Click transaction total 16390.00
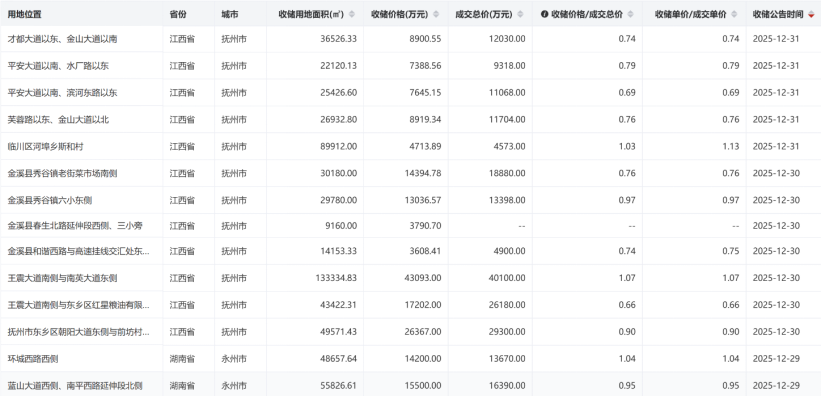This screenshot has width=824, height=401. click(507, 385)
